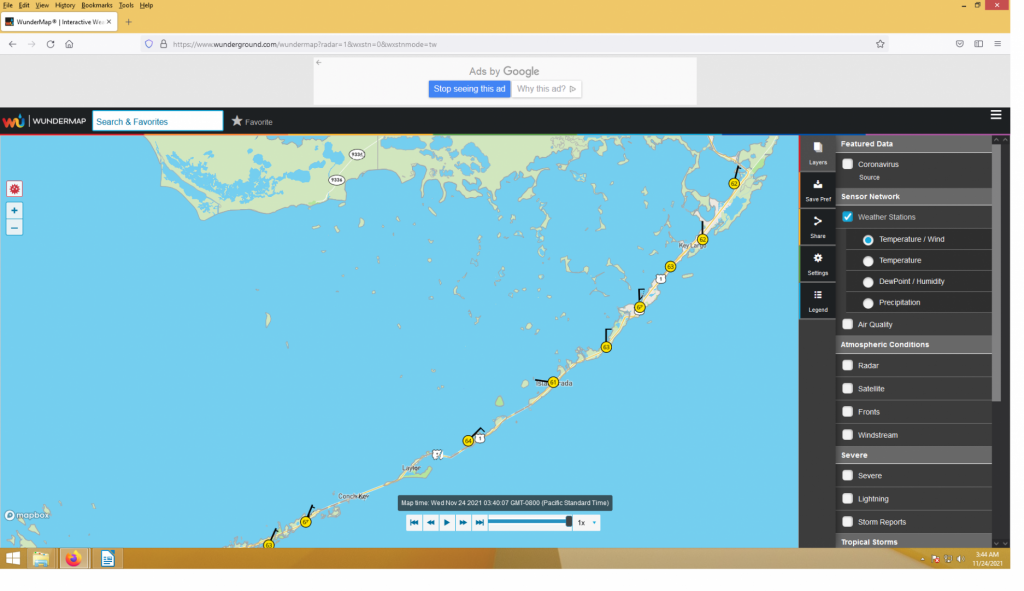Open the map Settings gear
The width and height of the screenshot is (1024, 591).
(818, 262)
